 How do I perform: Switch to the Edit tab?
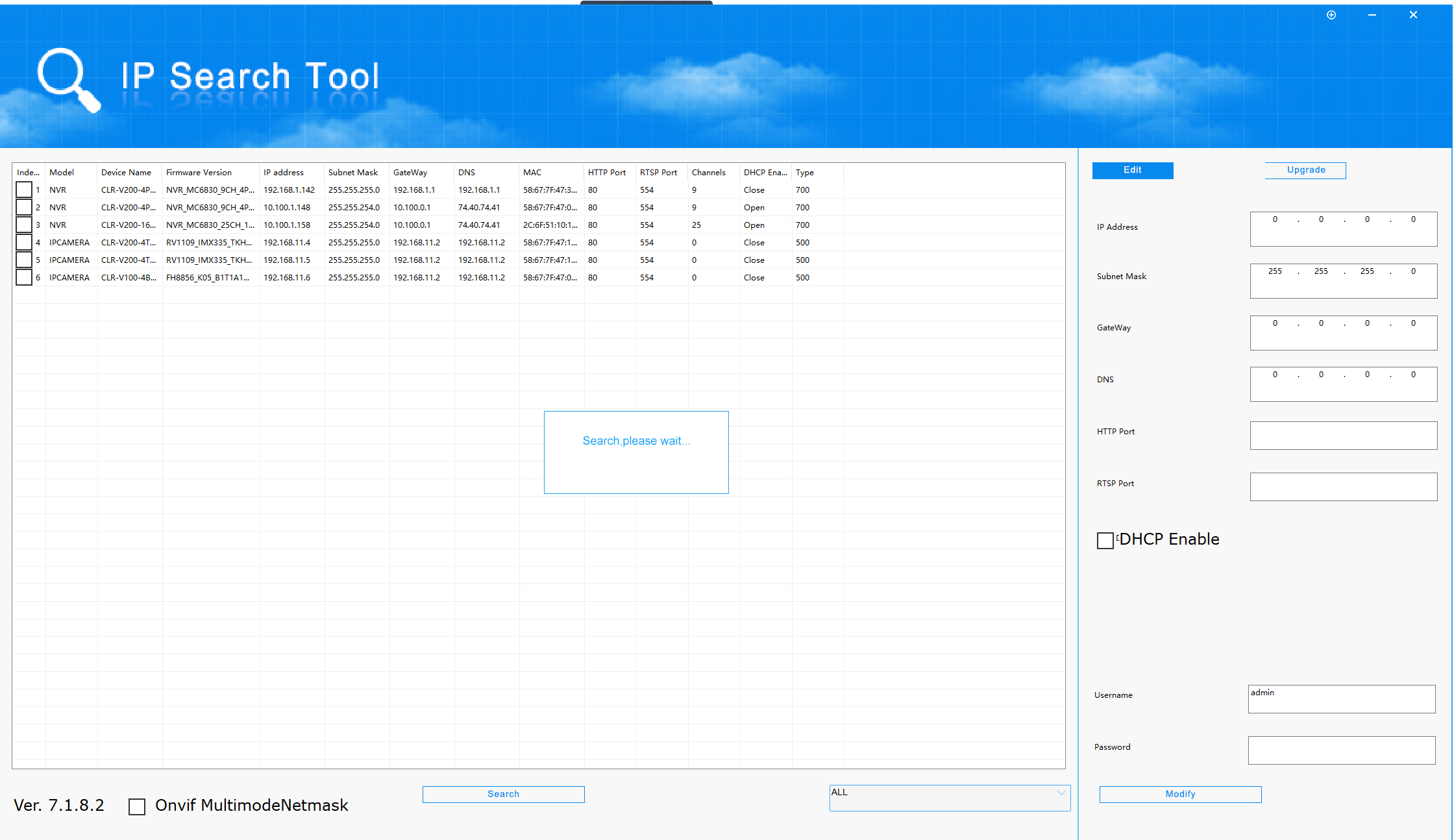coord(1132,170)
